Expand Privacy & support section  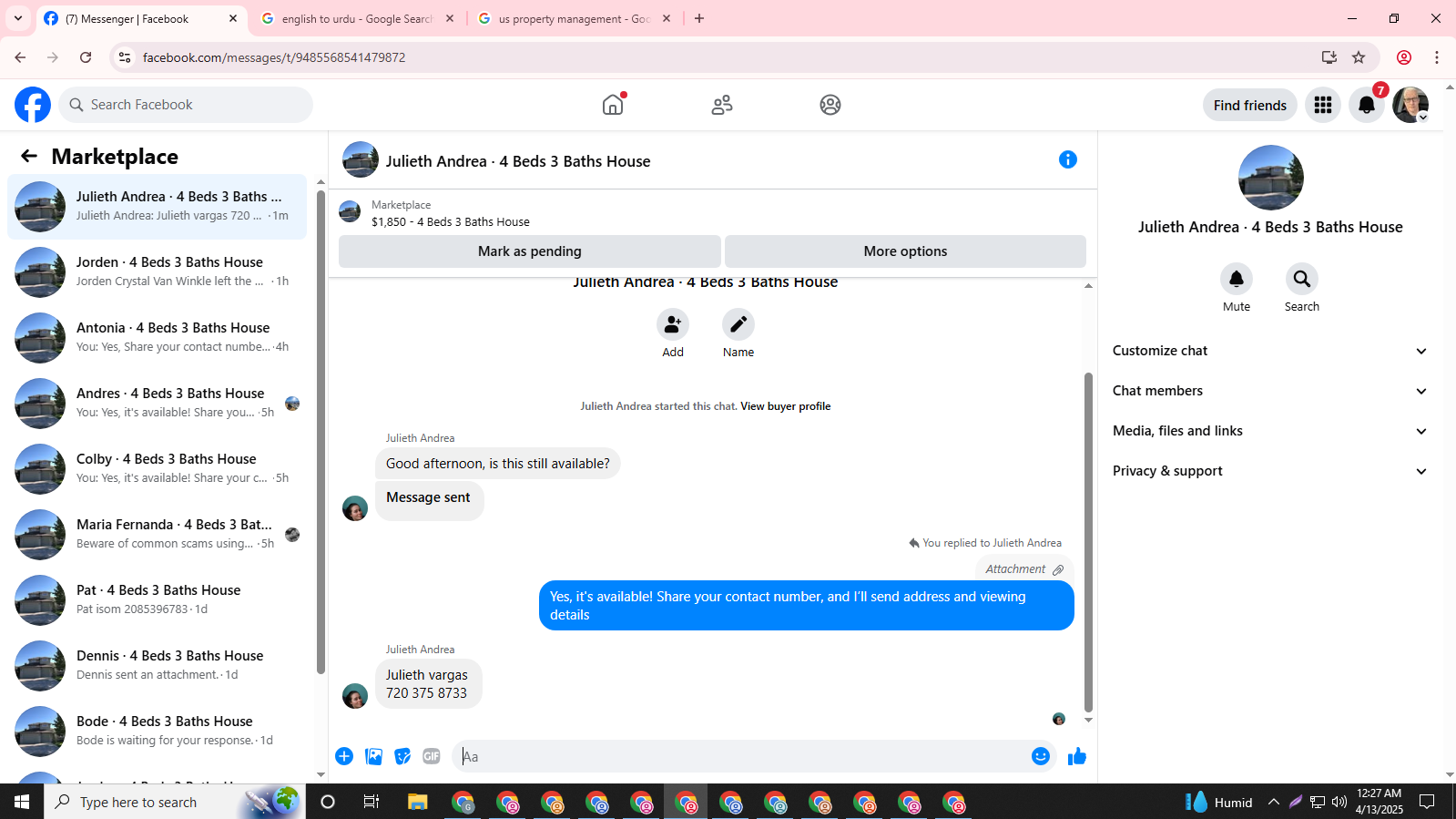(1269, 471)
